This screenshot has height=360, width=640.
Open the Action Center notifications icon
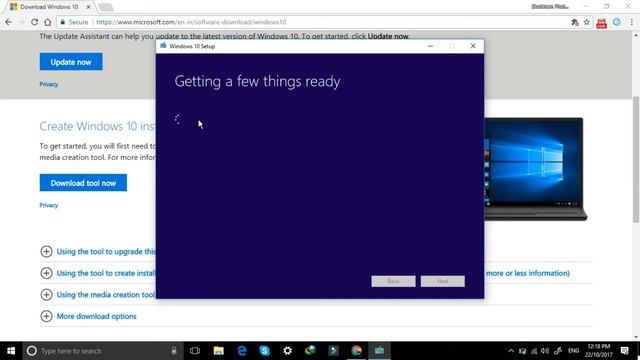point(624,351)
